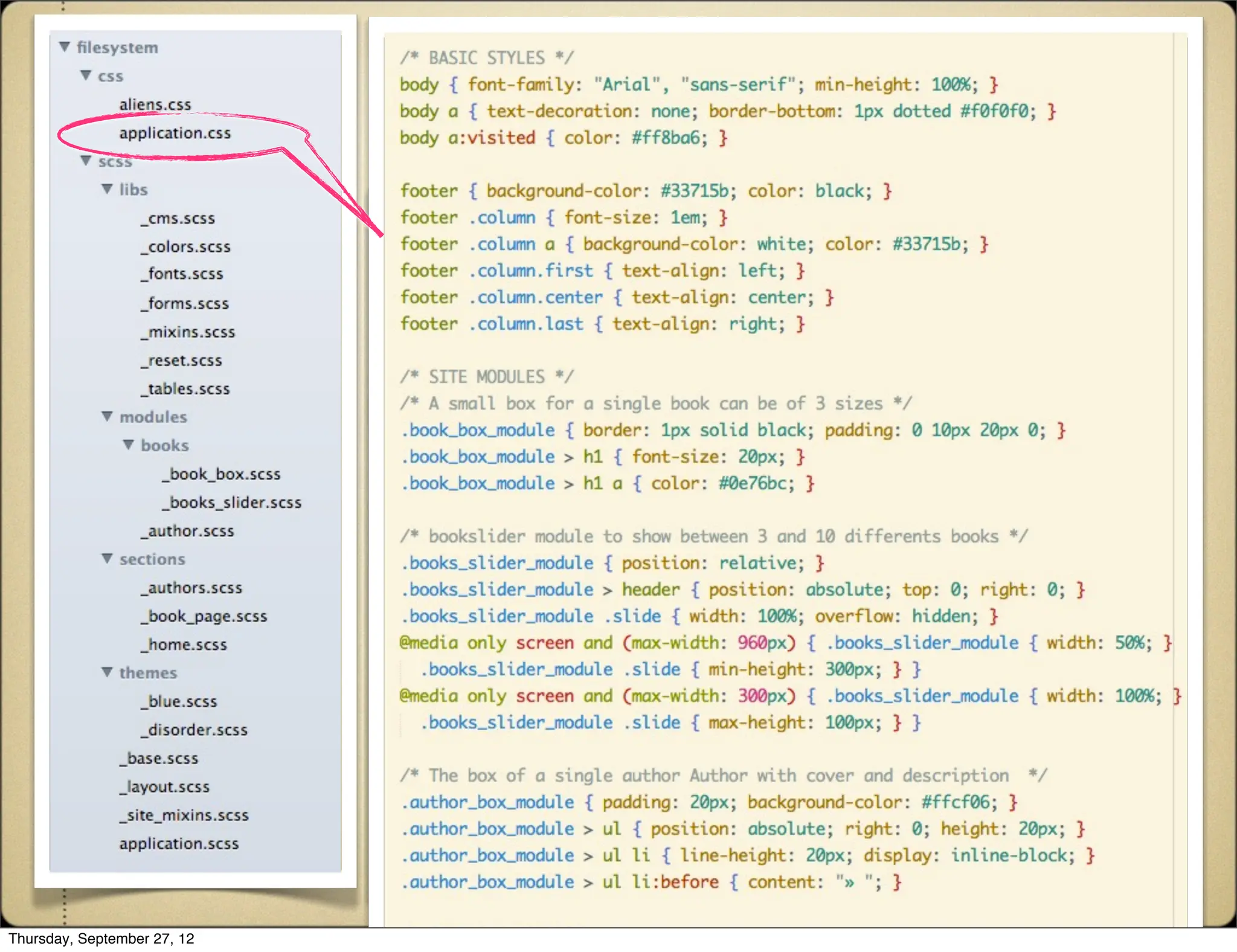Open _books_slider.scss file
The image size is (1237, 952).
coord(231,502)
